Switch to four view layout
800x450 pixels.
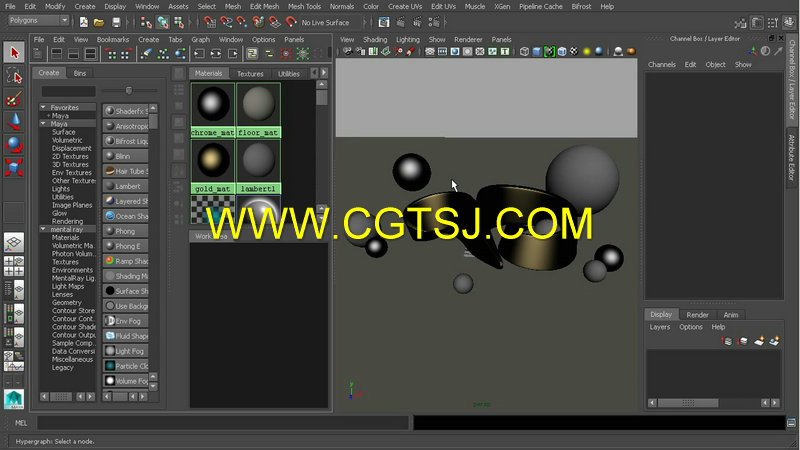14,266
